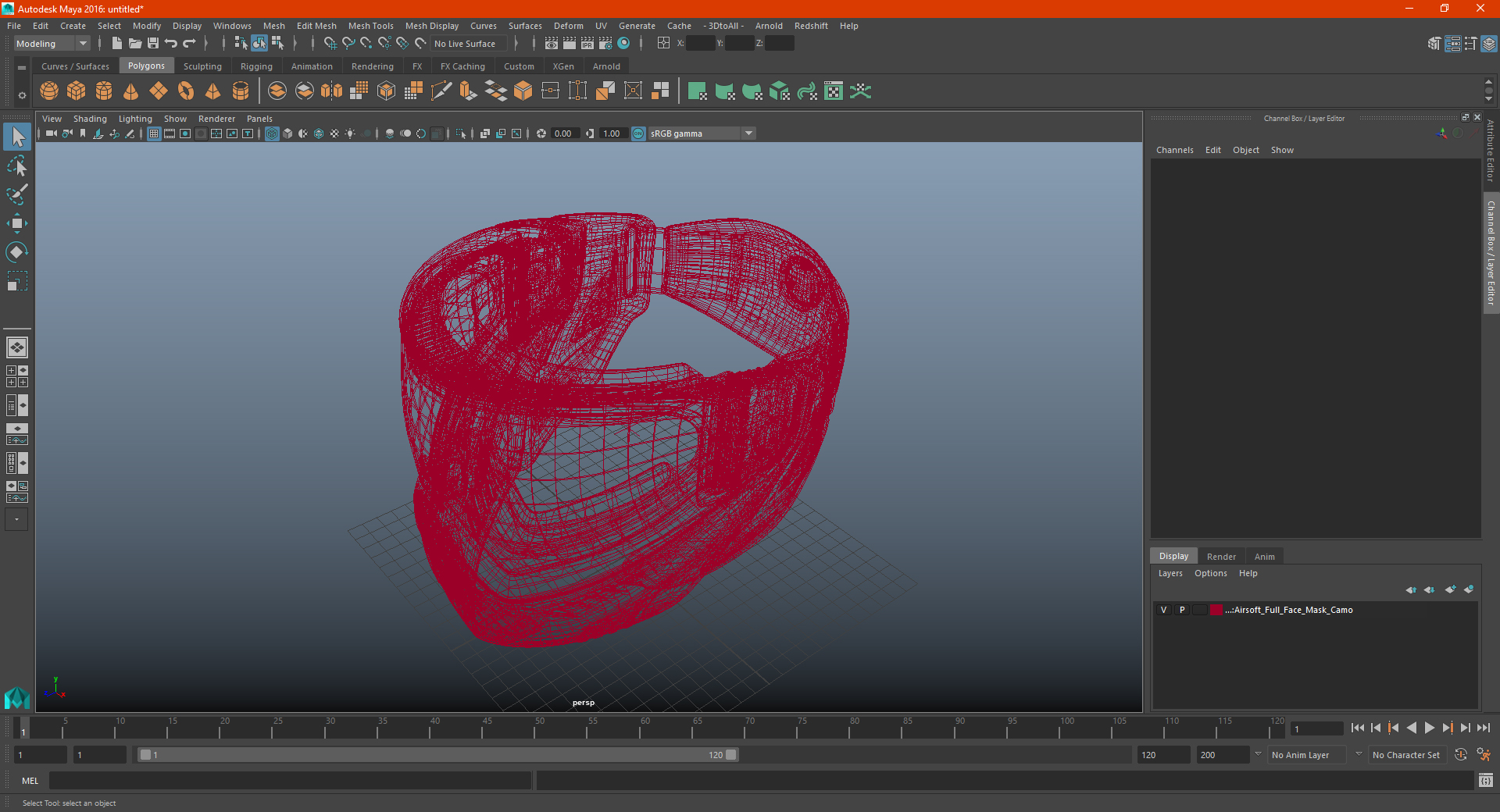Open Layers menu in Layer Editor
Image resolution: width=1500 pixels, height=812 pixels.
pos(1170,573)
